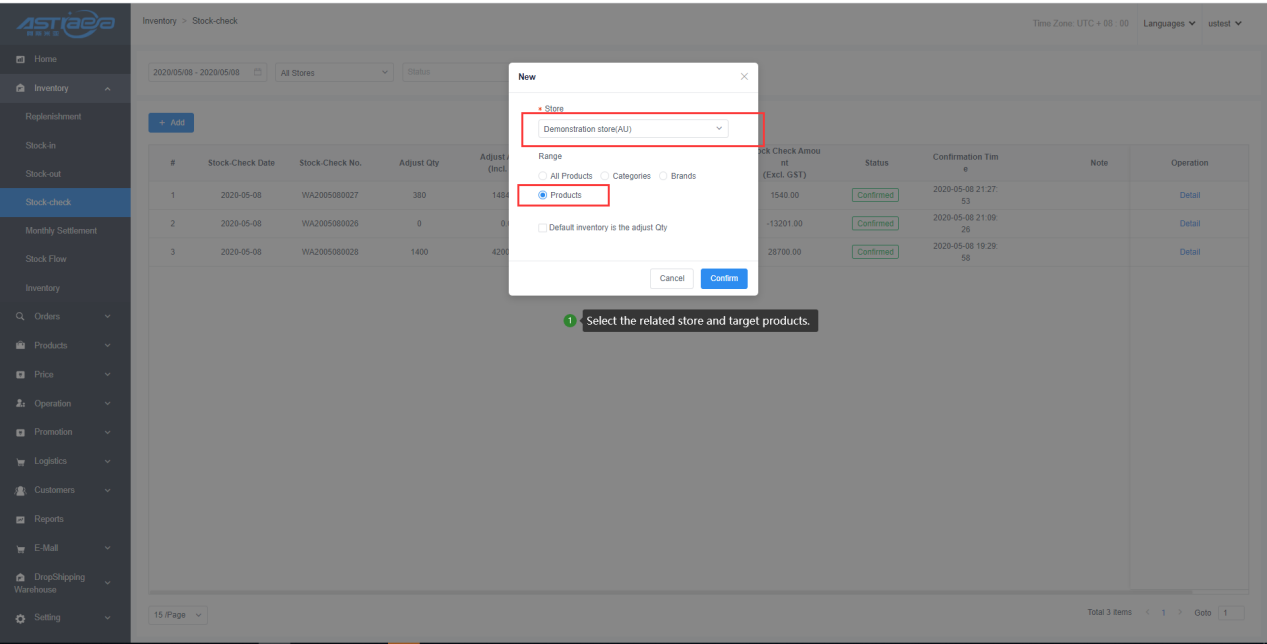Click the Setting gear icon
The height and width of the screenshot is (644, 1267).
pyautogui.click(x=20, y=618)
